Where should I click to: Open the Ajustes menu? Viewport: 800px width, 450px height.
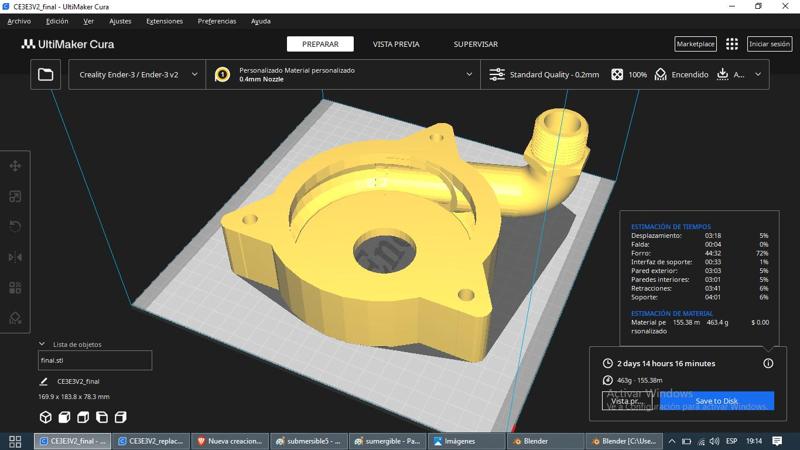[x=120, y=21]
